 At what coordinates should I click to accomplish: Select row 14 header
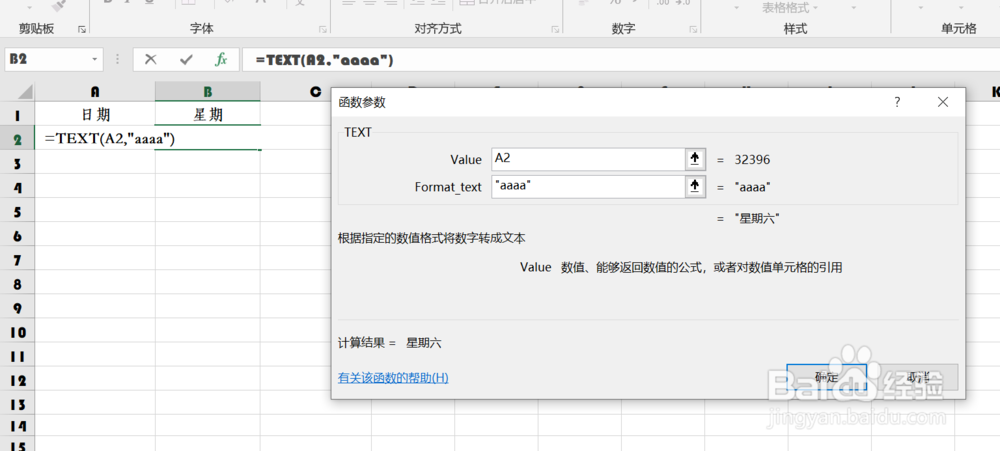pyautogui.click(x=17, y=425)
